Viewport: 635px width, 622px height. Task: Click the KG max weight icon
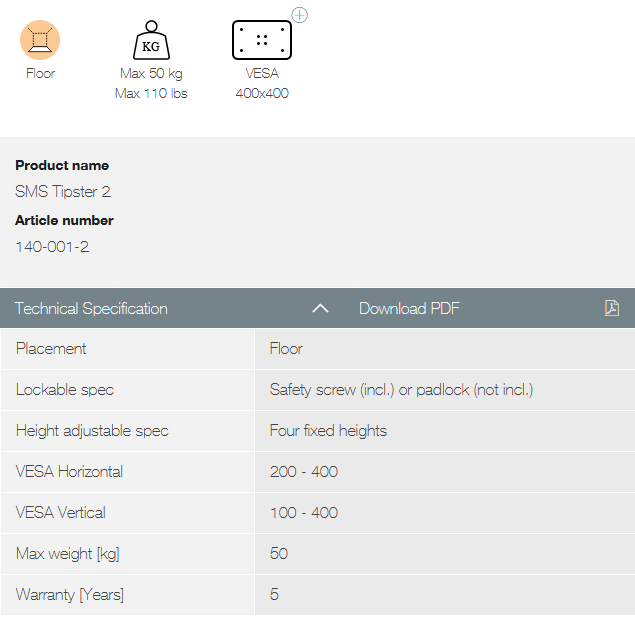click(x=151, y=41)
